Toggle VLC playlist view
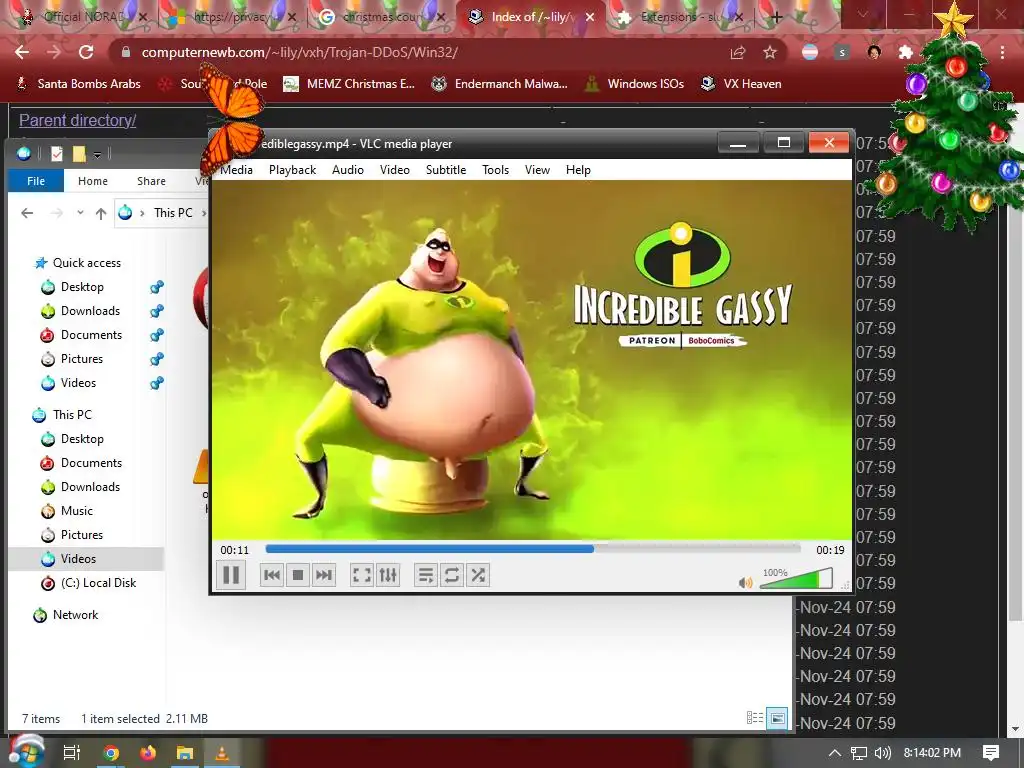The width and height of the screenshot is (1024, 768). pos(426,575)
